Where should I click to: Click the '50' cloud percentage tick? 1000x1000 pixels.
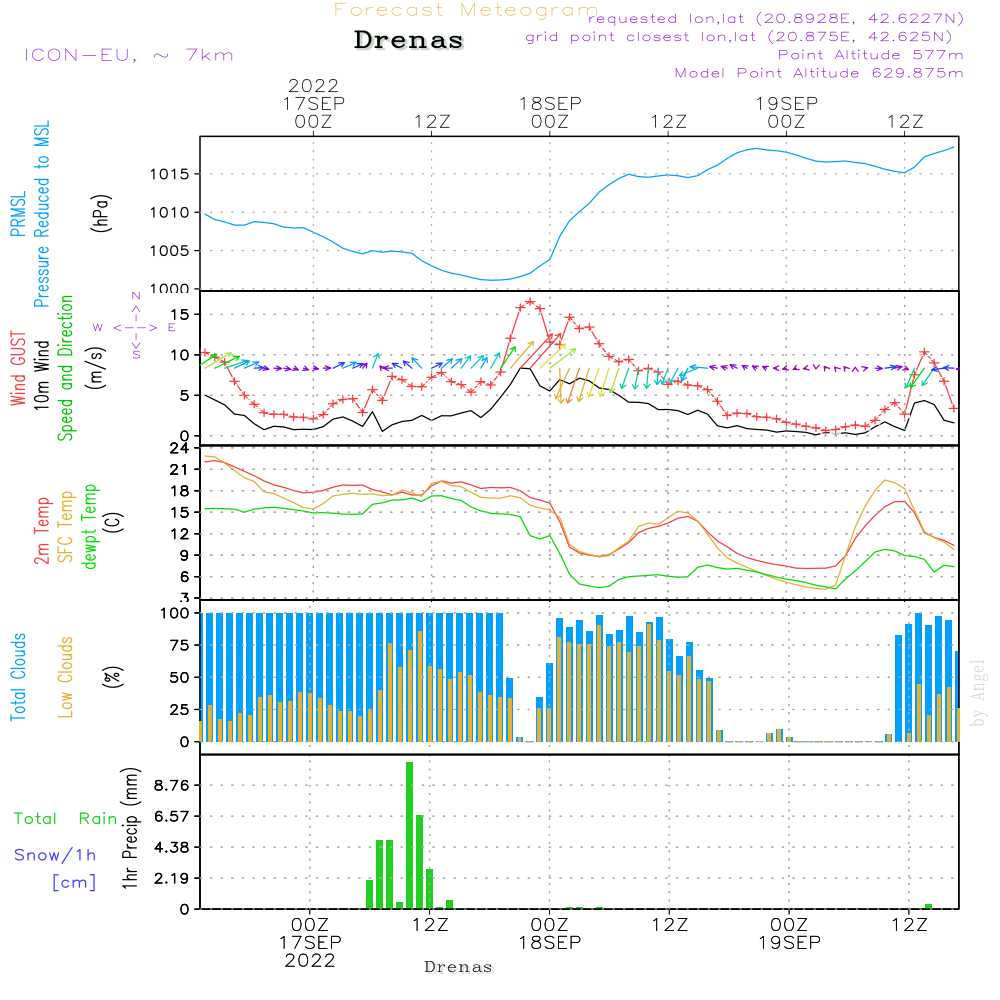point(179,678)
